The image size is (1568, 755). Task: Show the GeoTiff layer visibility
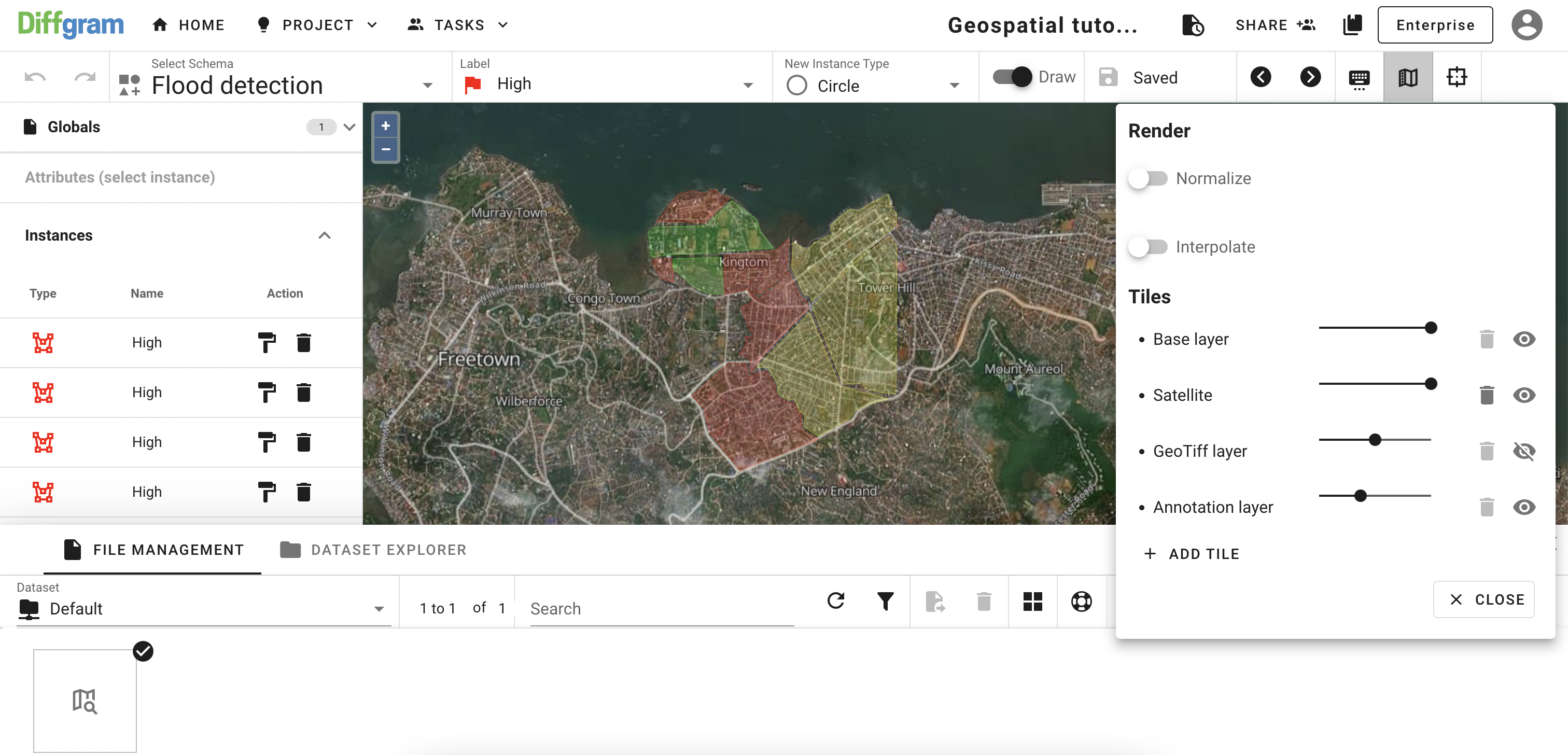(x=1523, y=451)
